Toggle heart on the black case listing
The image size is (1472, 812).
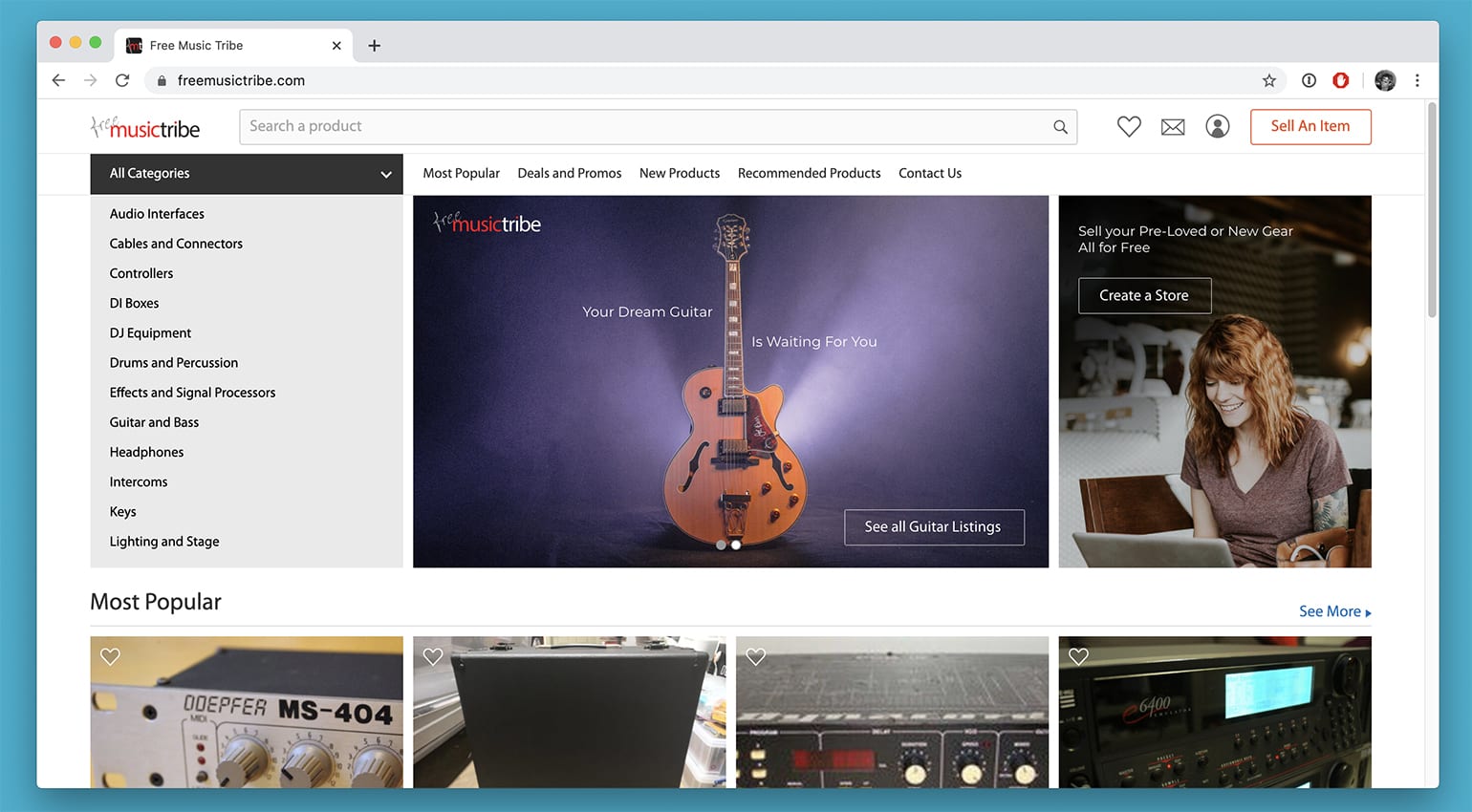pos(433,657)
